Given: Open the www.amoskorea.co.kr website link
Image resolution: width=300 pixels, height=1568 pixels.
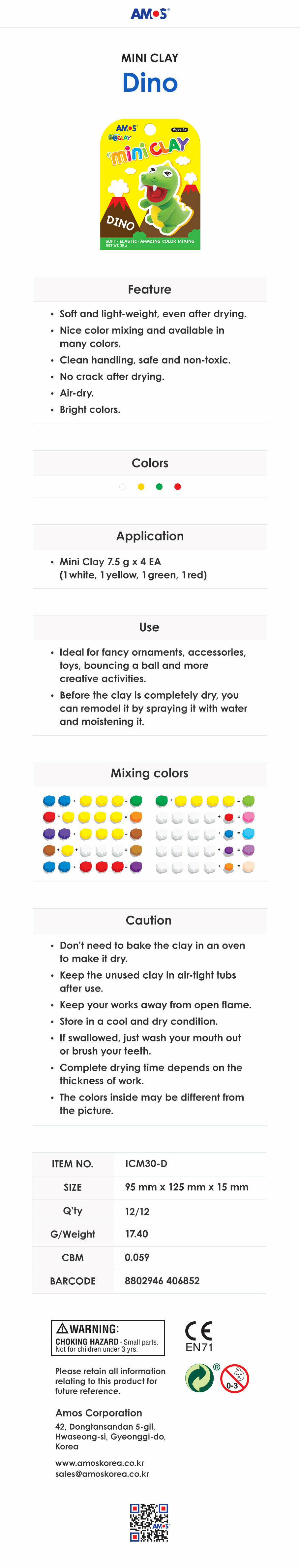Looking at the screenshot, I should (x=100, y=1463).
